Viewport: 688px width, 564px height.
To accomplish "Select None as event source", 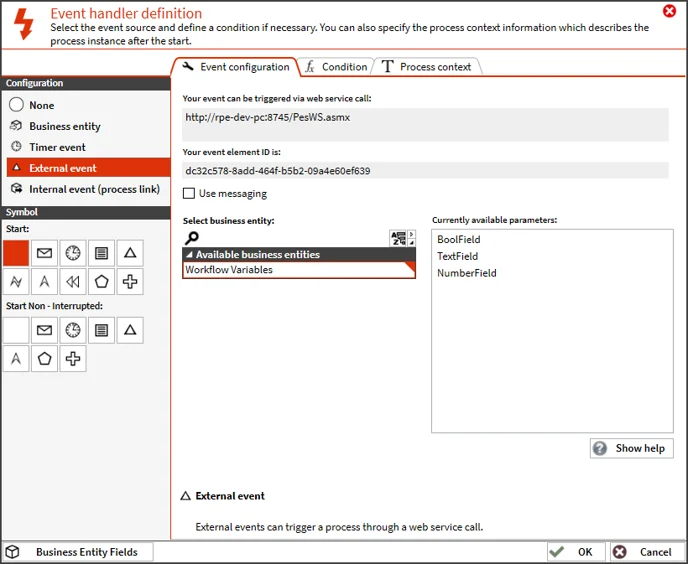I will coord(42,105).
